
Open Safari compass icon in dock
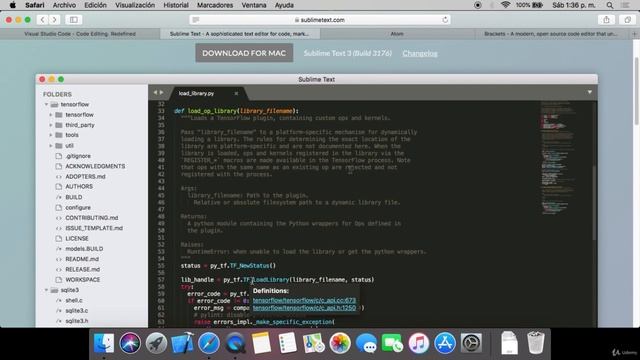click(209, 343)
